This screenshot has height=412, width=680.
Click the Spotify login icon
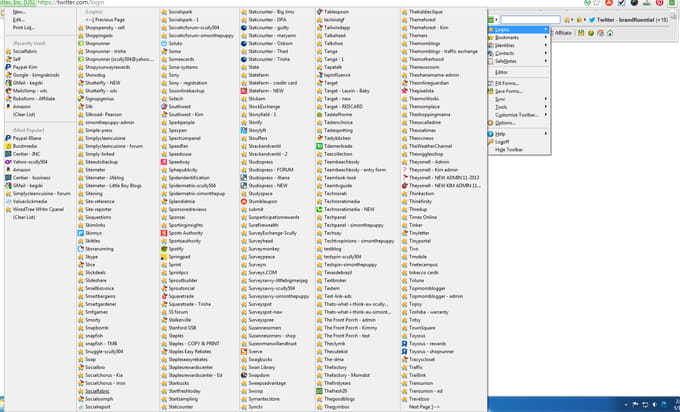coord(164,249)
